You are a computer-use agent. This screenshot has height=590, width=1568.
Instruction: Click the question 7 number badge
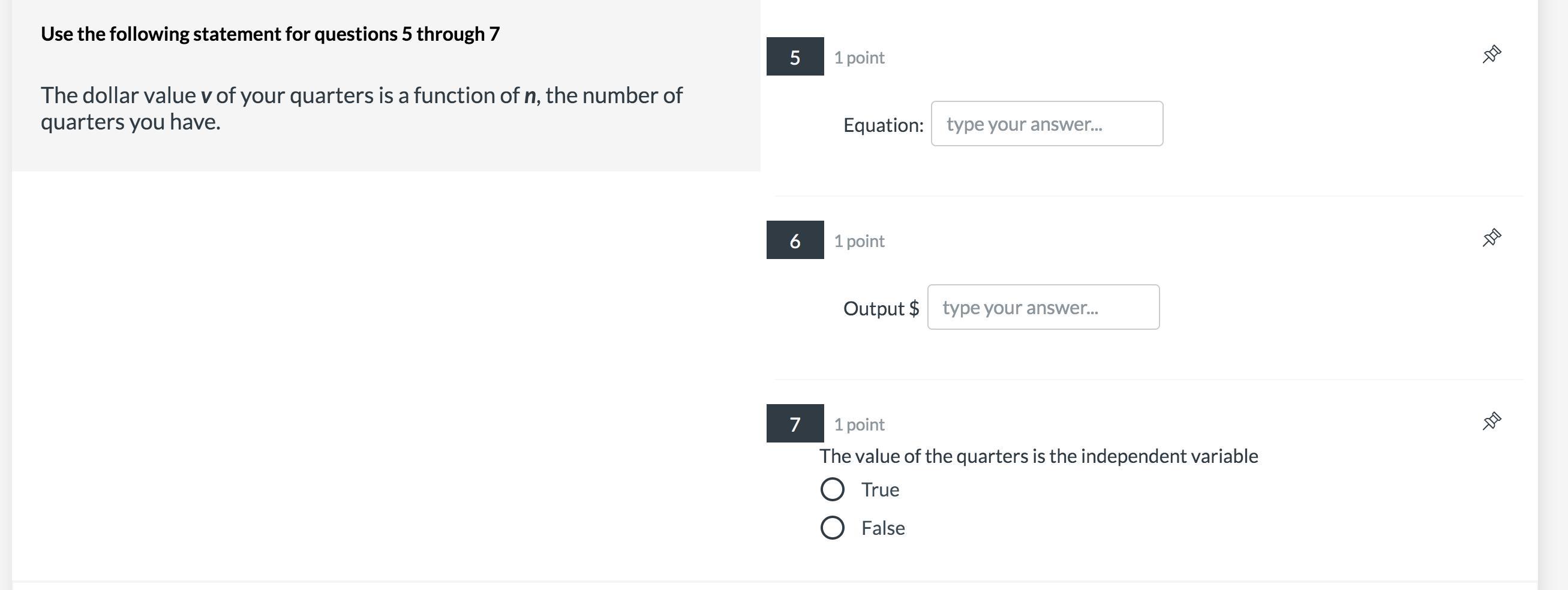pos(794,424)
